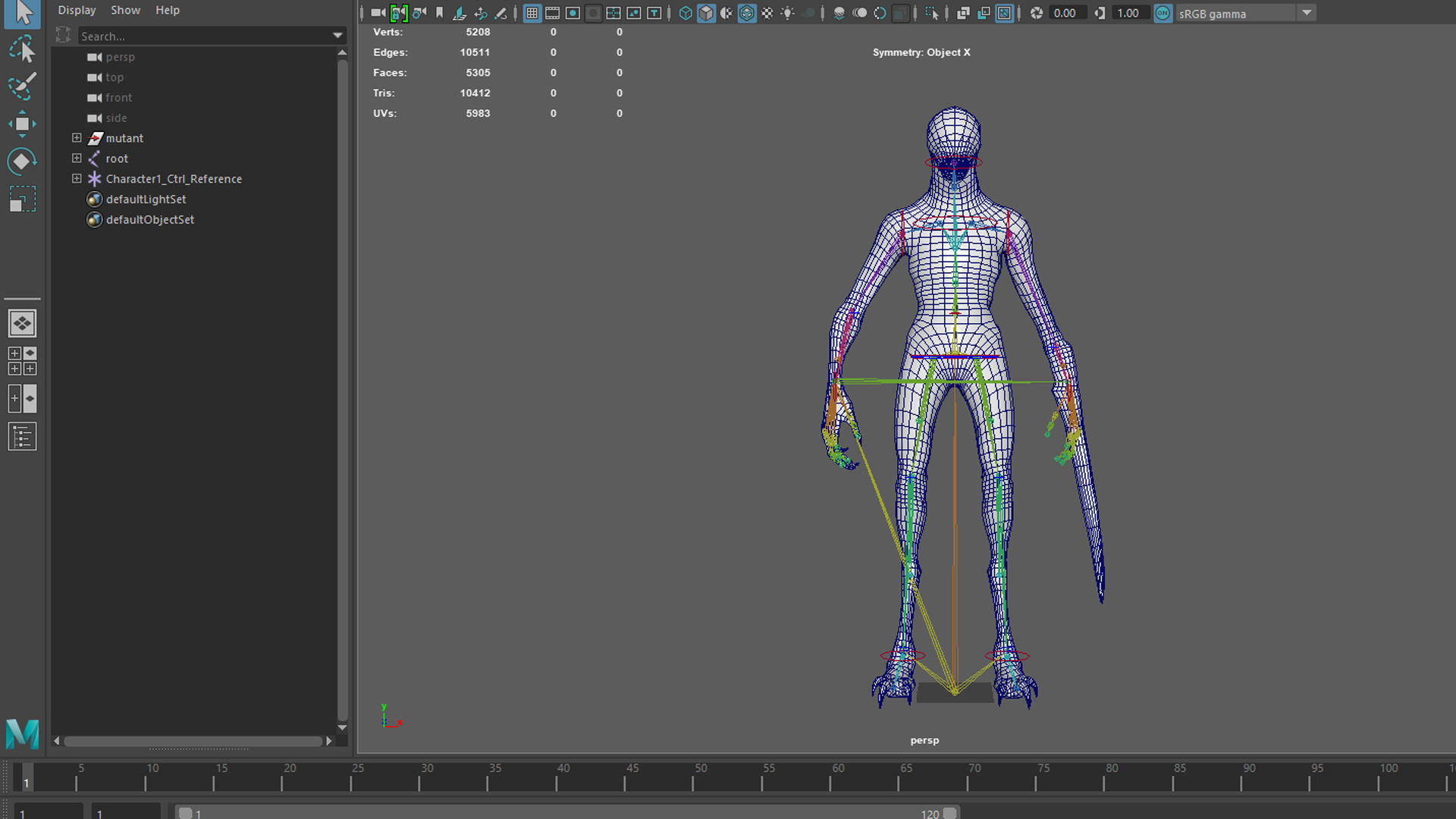1456x819 pixels.
Task: Switch to single perspective view layout
Action: point(22,323)
